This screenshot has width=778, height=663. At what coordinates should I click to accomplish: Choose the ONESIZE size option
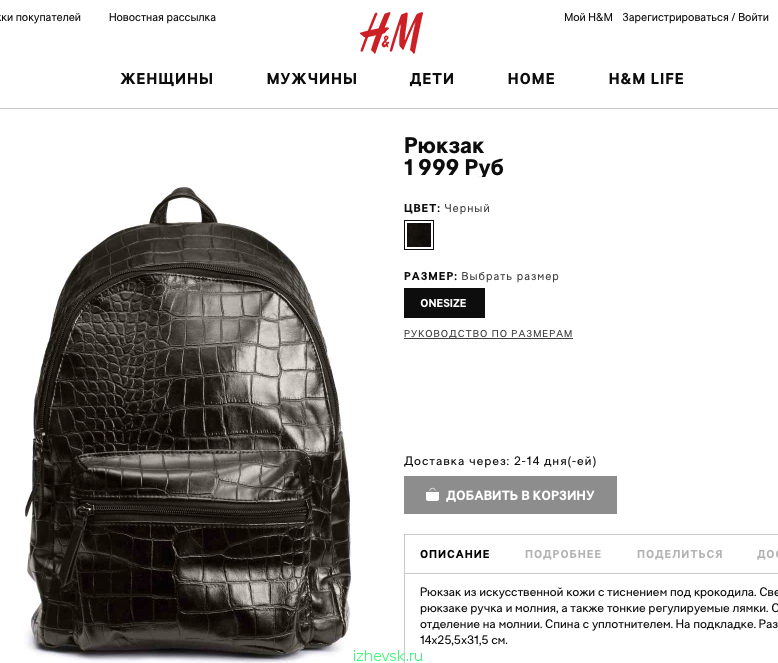[444, 303]
